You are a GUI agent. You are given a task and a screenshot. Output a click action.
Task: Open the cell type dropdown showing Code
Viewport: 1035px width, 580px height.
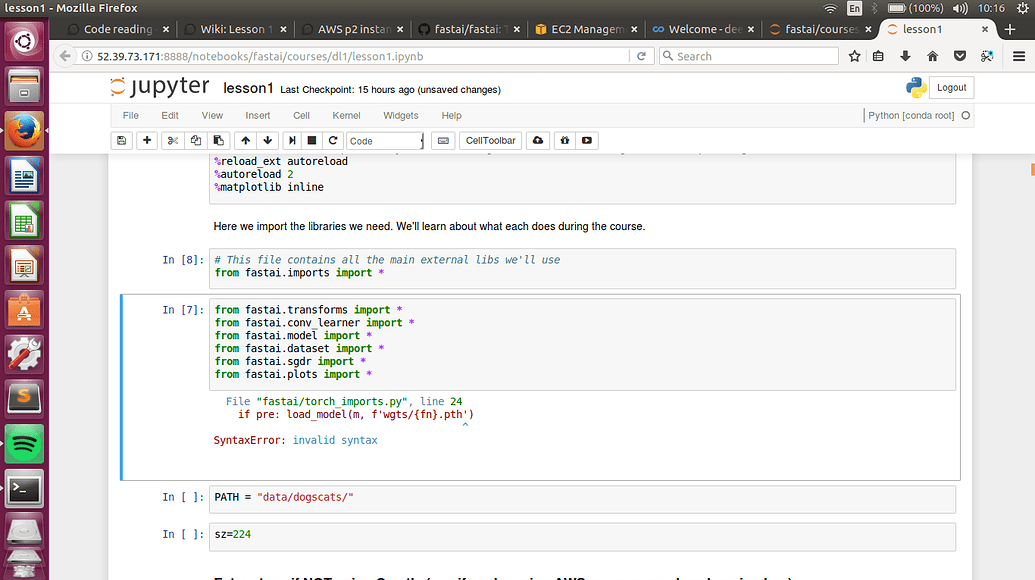click(386, 141)
